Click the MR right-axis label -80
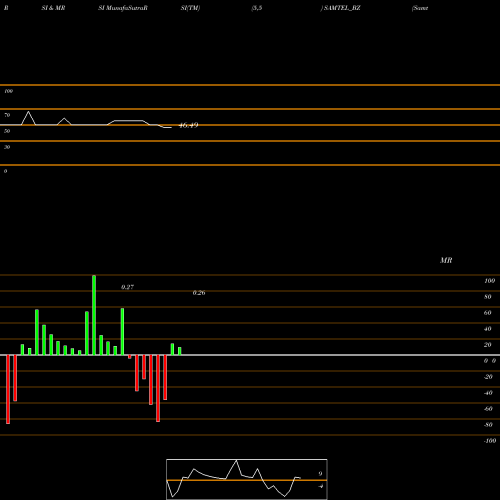Viewport: 500px width, 500px height. pos(488,425)
